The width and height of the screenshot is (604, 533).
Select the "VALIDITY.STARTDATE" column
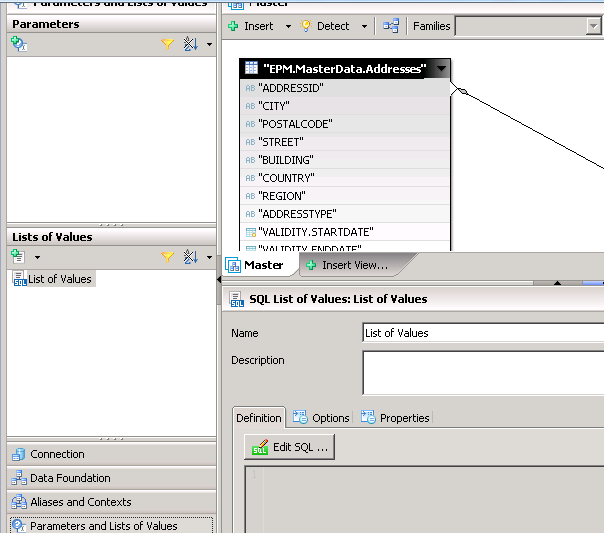click(345, 232)
